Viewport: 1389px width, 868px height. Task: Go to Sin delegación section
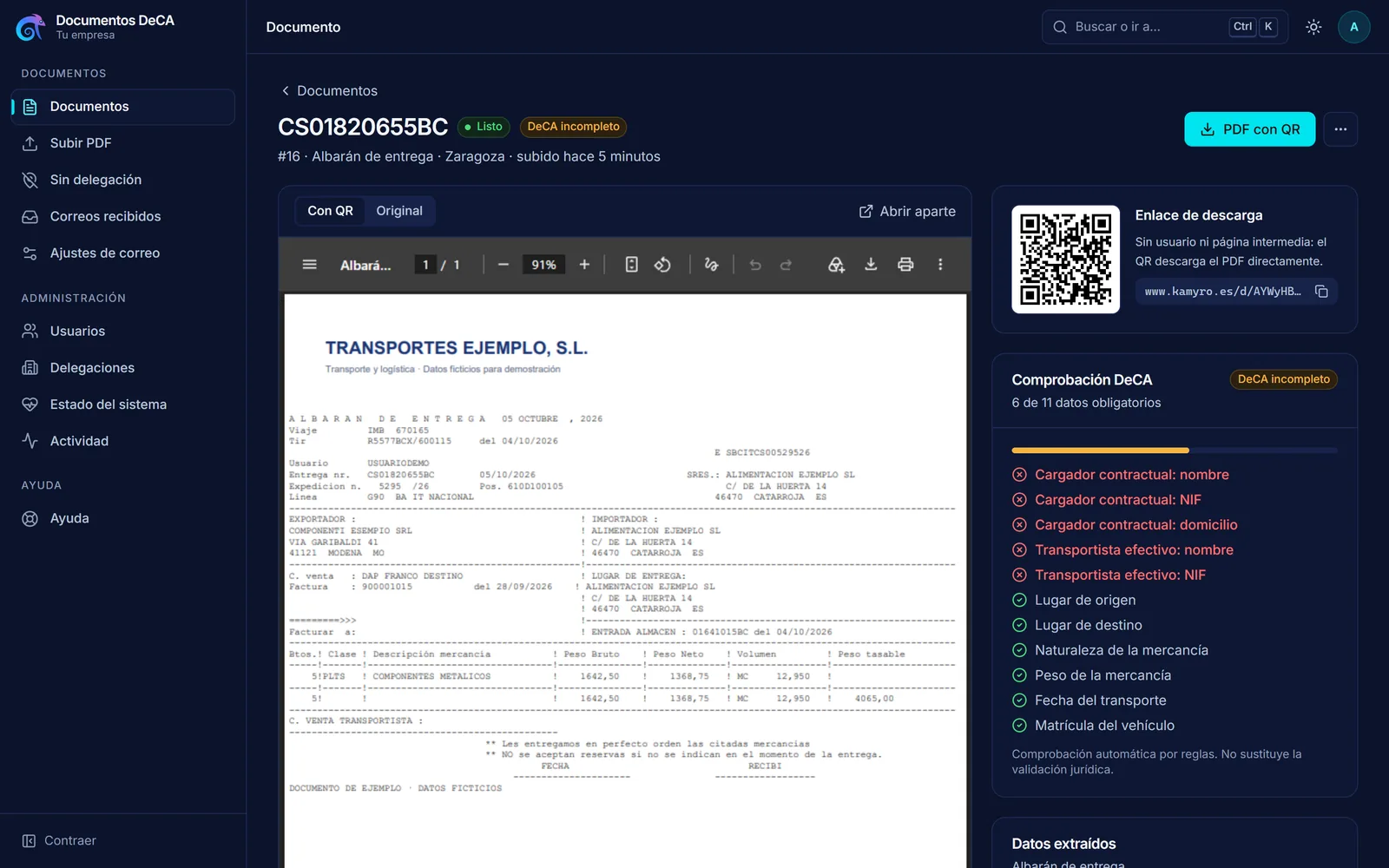(x=122, y=180)
